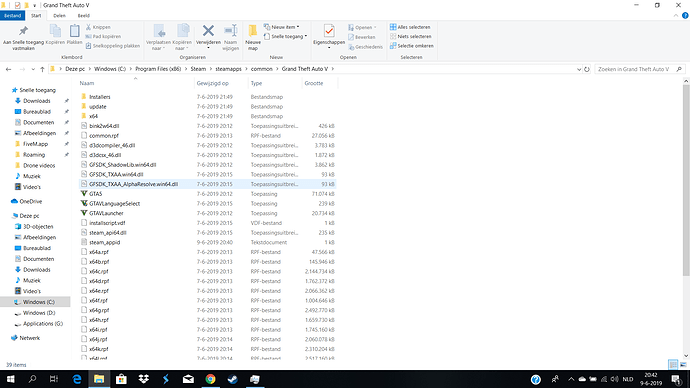The width and height of the screenshot is (690, 388).
Task: Go up one folder level arrow
Action: [x=42, y=69]
